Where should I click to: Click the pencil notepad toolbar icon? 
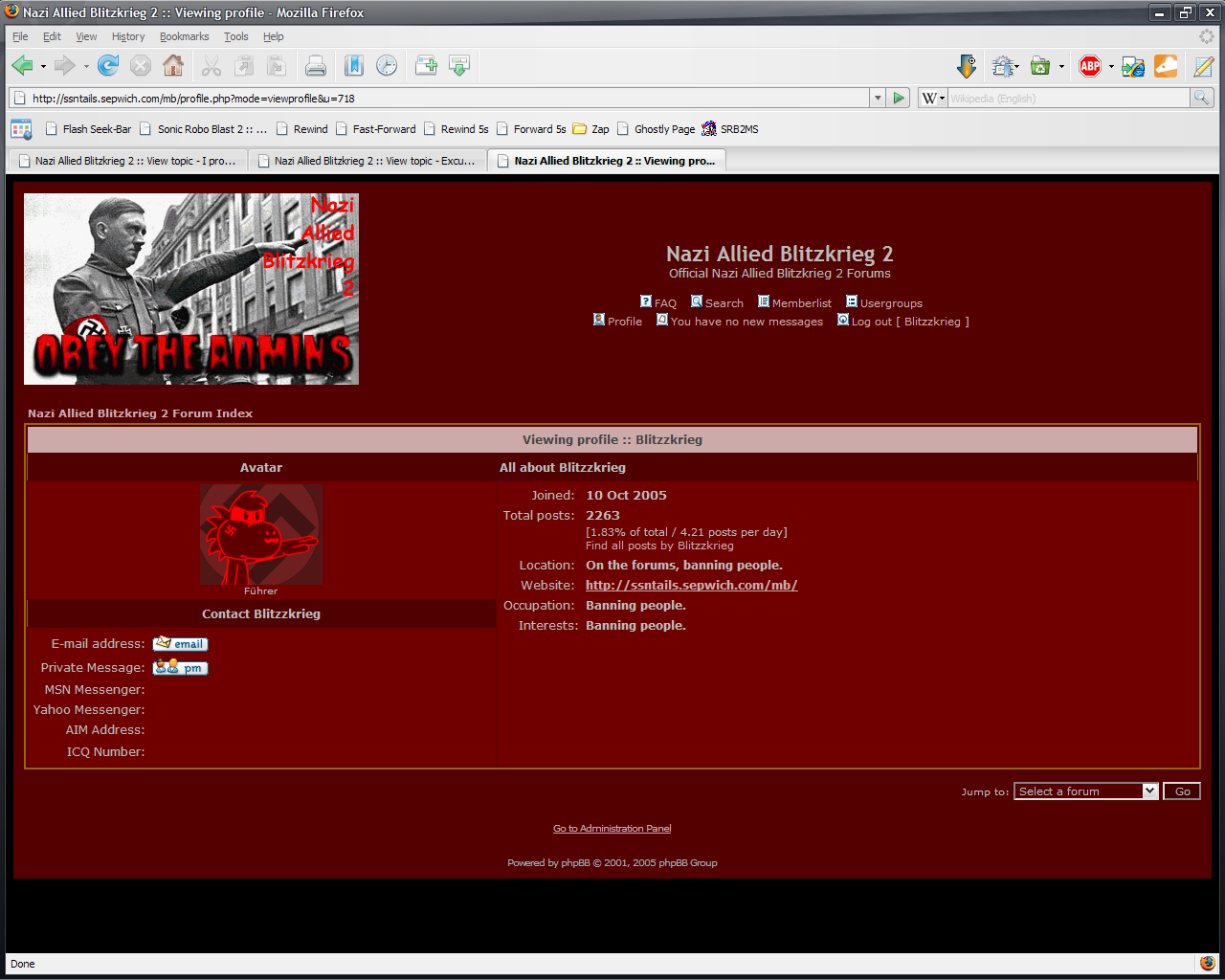point(1203,65)
